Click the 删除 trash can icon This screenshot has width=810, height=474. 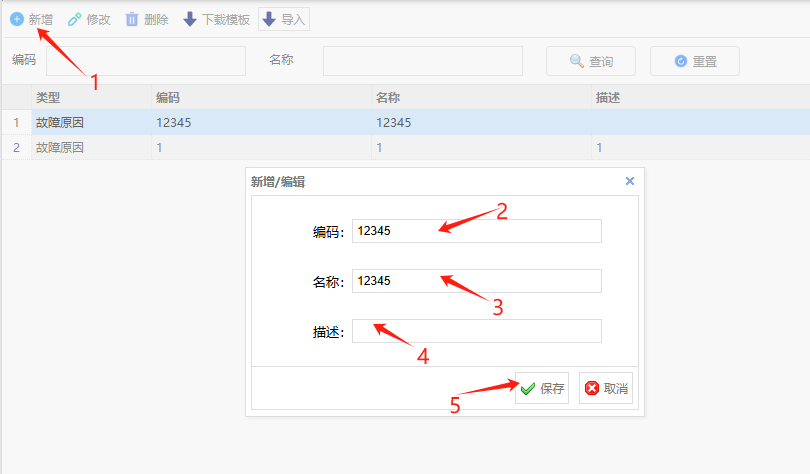tap(132, 19)
